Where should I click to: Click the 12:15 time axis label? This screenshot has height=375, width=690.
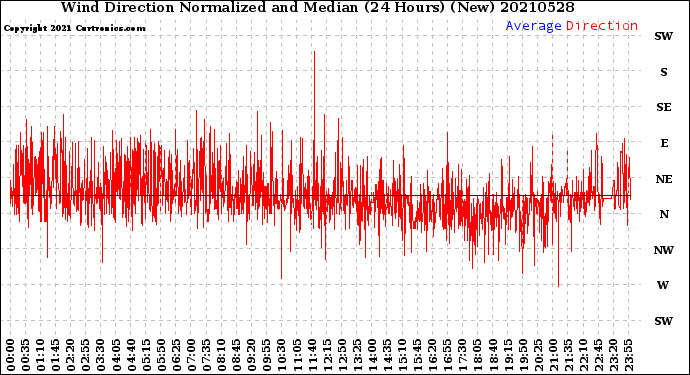click(x=327, y=355)
